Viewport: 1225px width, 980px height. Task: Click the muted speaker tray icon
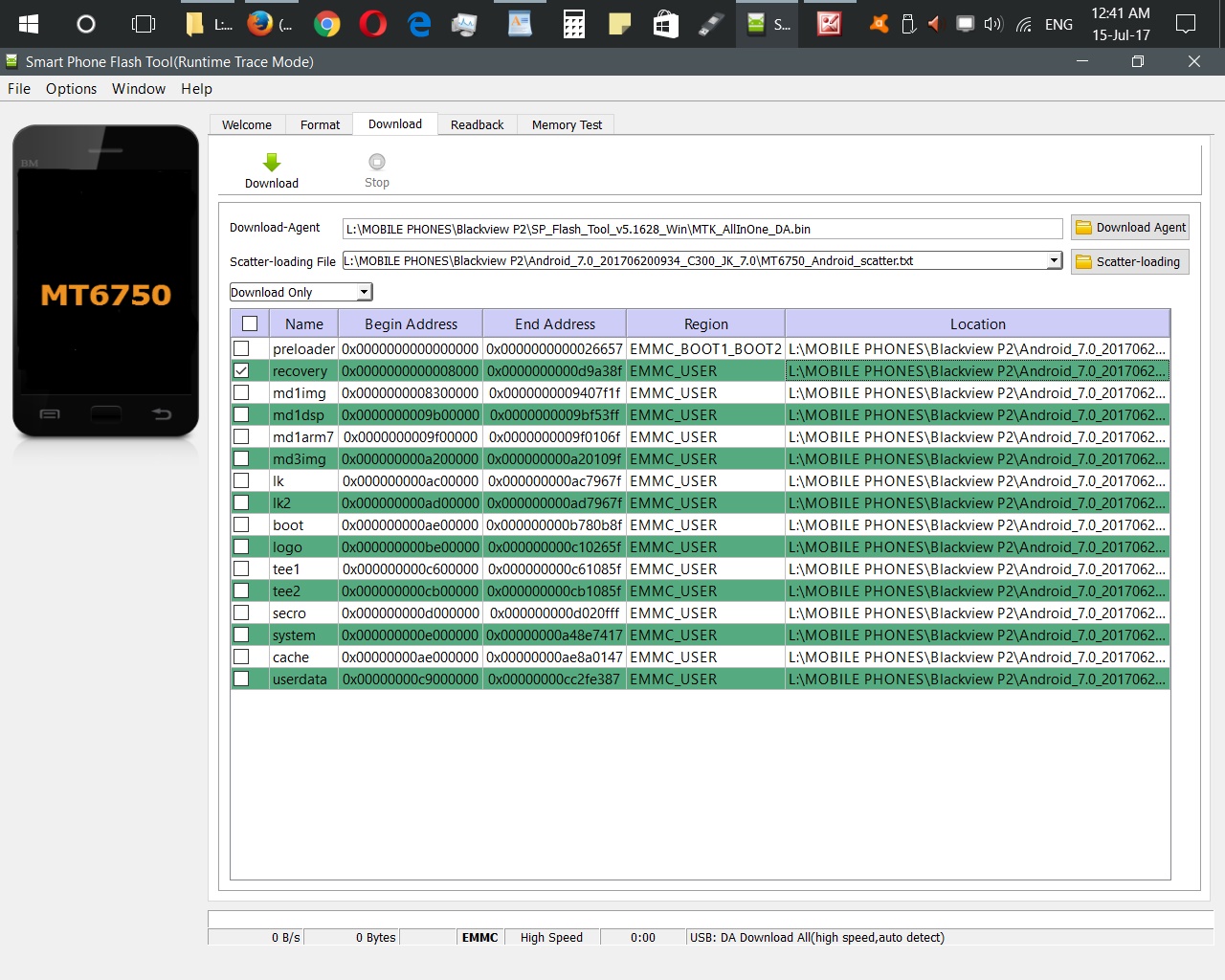(935, 24)
